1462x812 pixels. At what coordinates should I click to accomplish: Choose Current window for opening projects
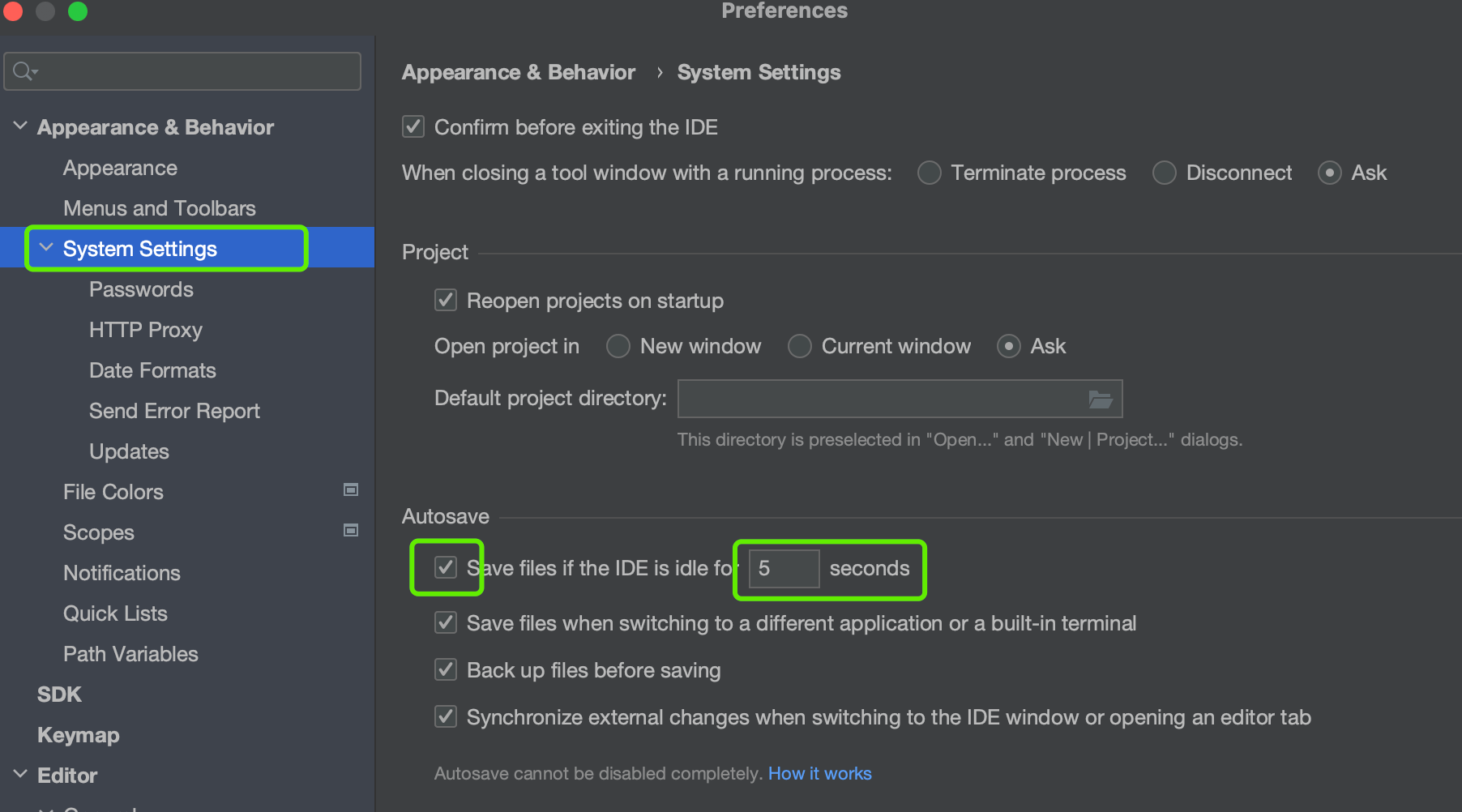click(800, 346)
